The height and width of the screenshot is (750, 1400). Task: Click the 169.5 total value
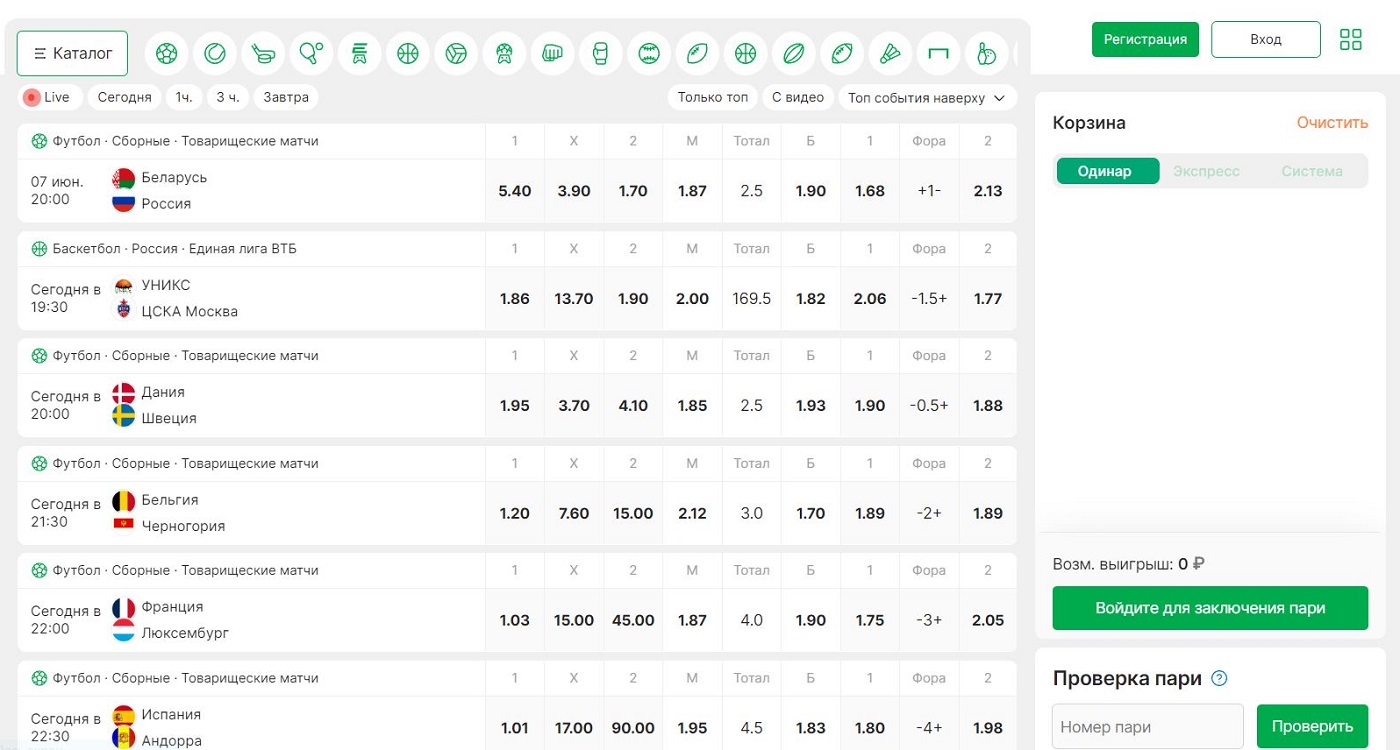[752, 298]
